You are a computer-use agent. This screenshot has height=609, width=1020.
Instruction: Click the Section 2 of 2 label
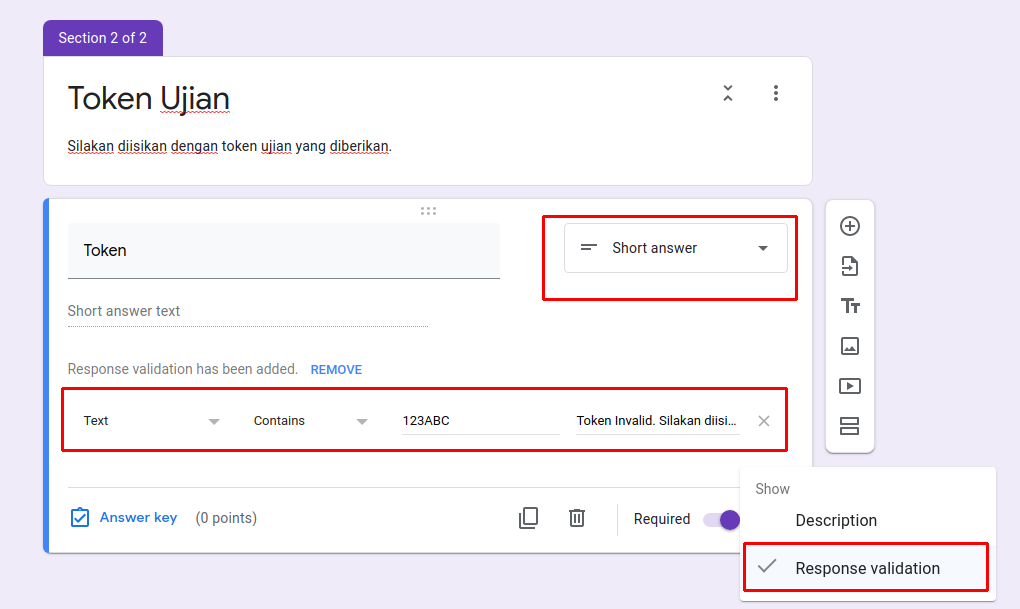(103, 38)
